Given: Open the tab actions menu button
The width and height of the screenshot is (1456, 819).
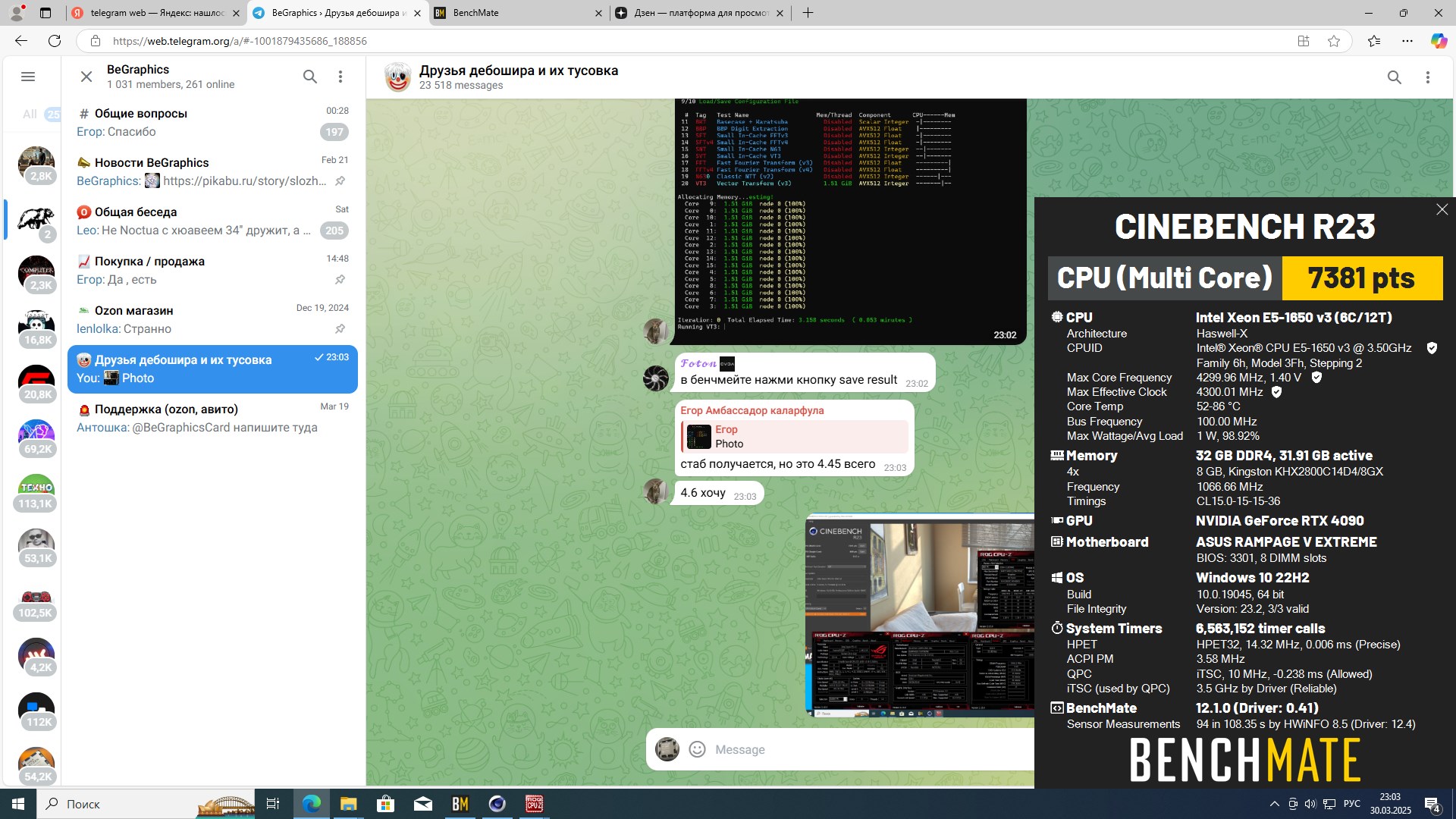Looking at the screenshot, I should [45, 13].
